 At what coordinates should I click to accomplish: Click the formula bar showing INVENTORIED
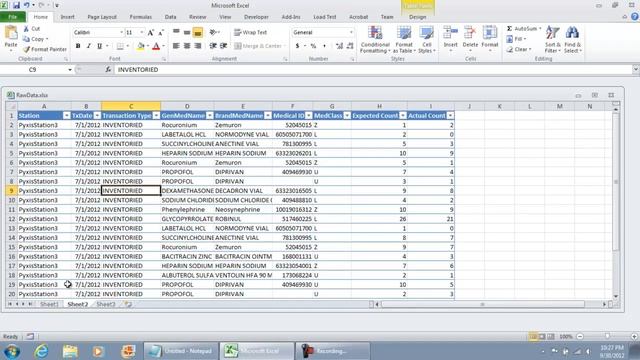pos(373,70)
